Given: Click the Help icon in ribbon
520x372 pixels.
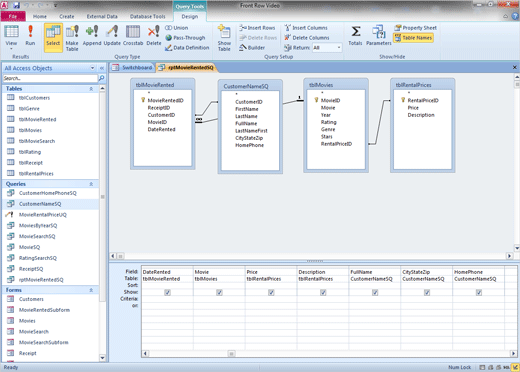Looking at the screenshot, I should coord(515,16).
